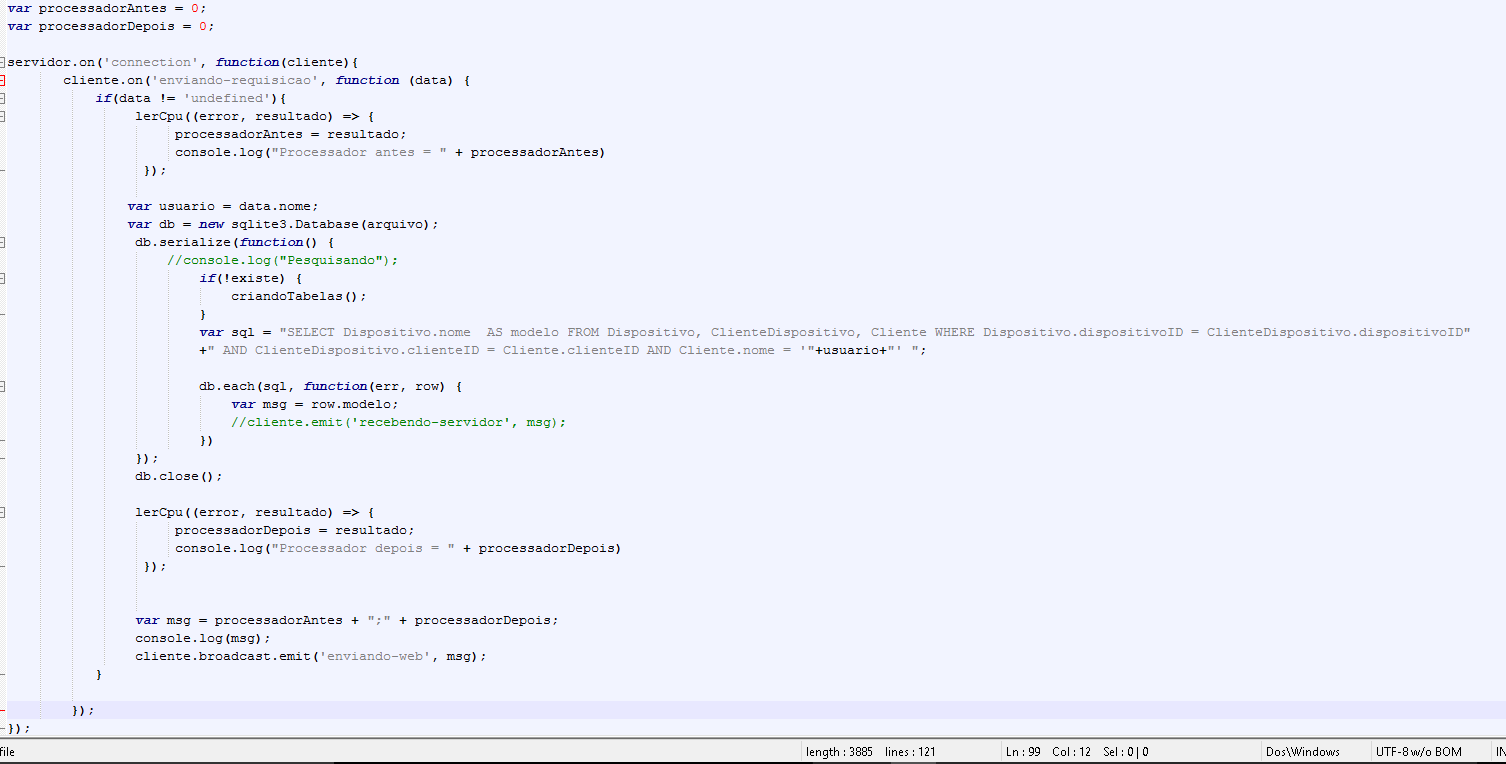Fold the second lerCpu block before processadorDepois

click(x=3, y=512)
